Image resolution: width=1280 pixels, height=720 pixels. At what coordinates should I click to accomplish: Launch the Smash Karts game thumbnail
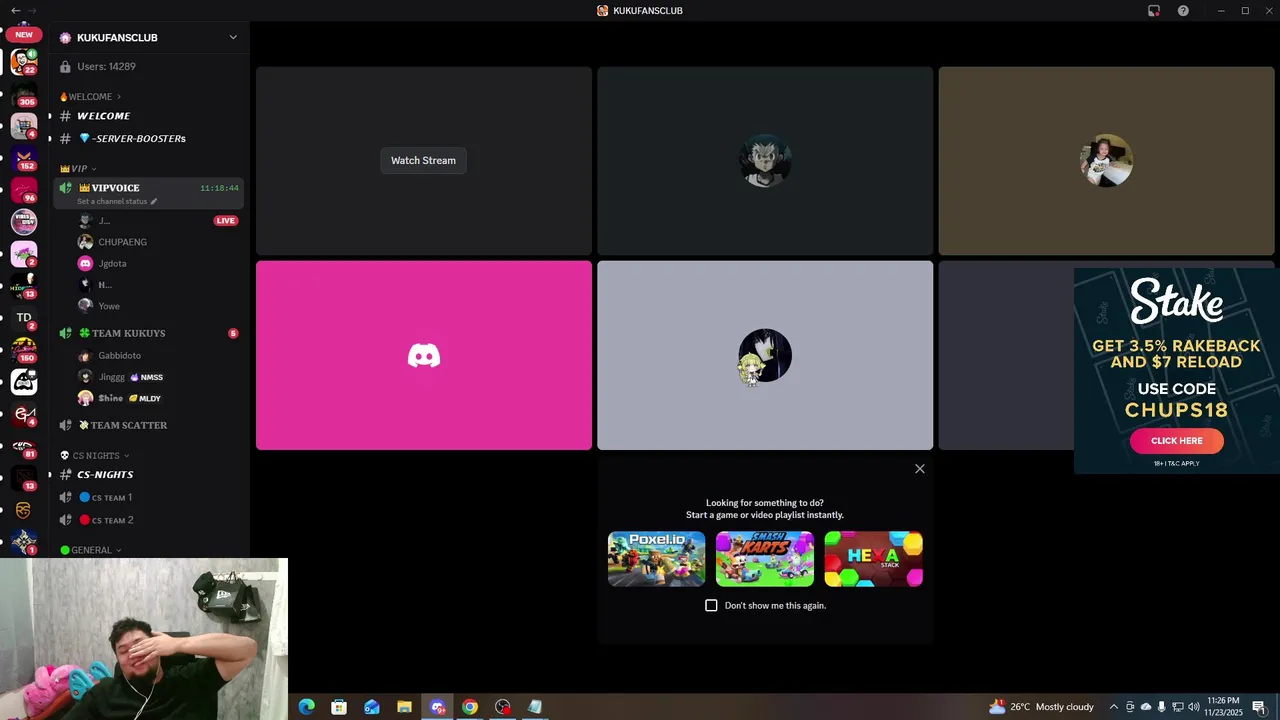coord(765,559)
